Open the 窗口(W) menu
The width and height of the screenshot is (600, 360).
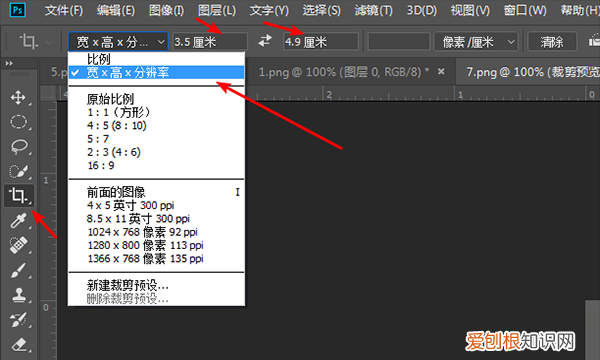525,10
